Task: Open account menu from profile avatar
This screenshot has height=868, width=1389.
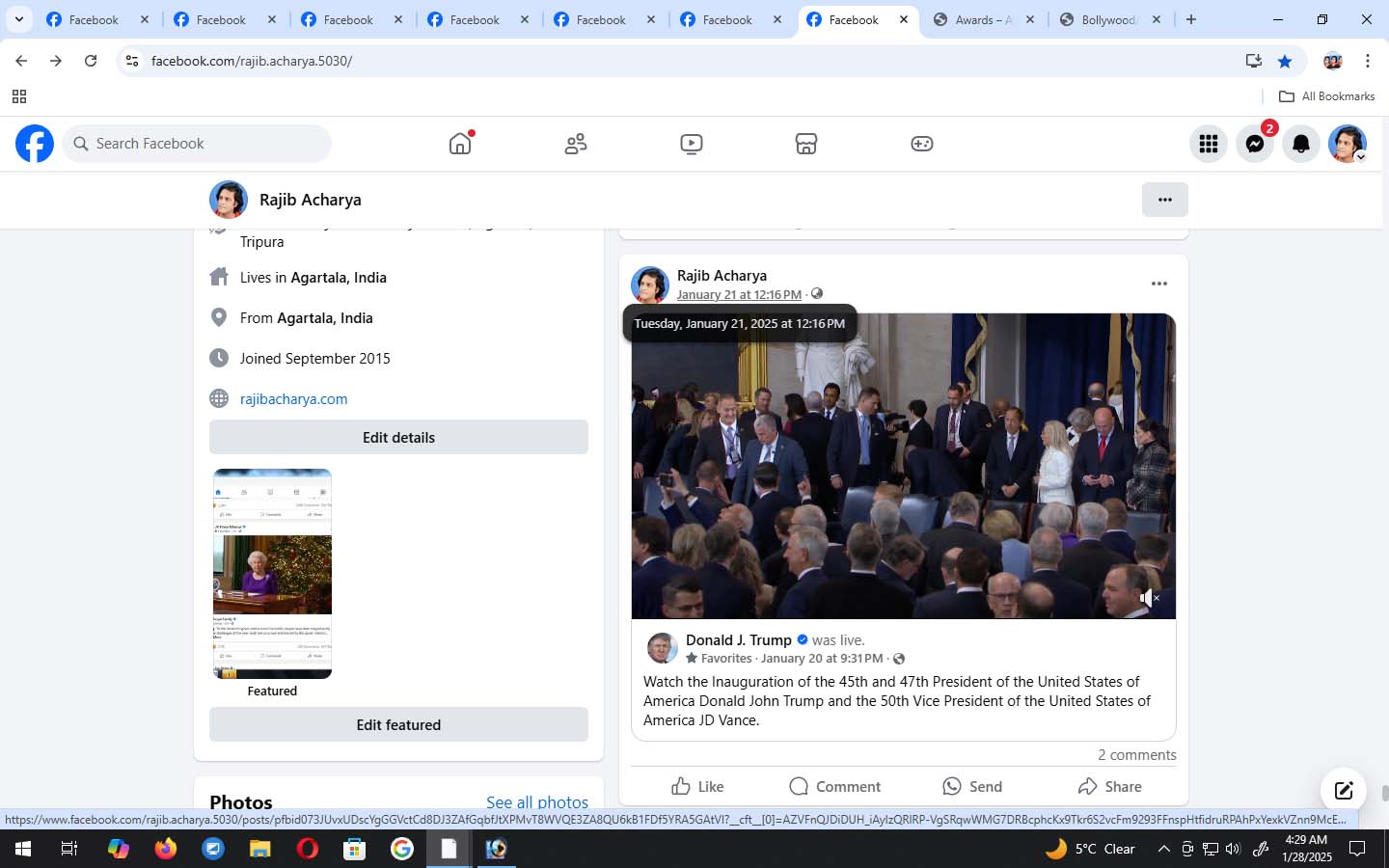Action: pyautogui.click(x=1348, y=144)
